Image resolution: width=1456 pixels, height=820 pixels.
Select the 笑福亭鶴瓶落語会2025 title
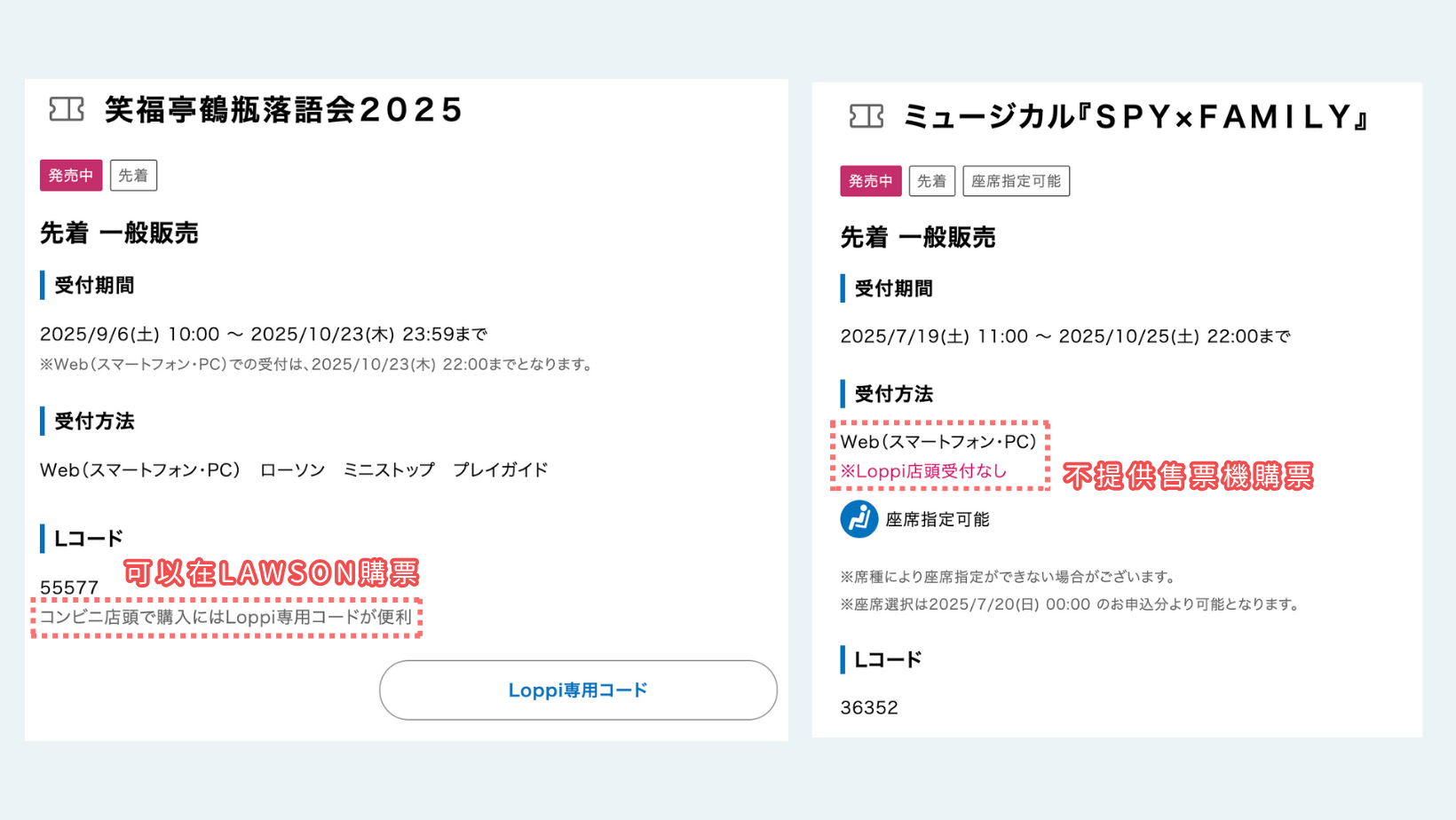pyautogui.click(x=284, y=110)
